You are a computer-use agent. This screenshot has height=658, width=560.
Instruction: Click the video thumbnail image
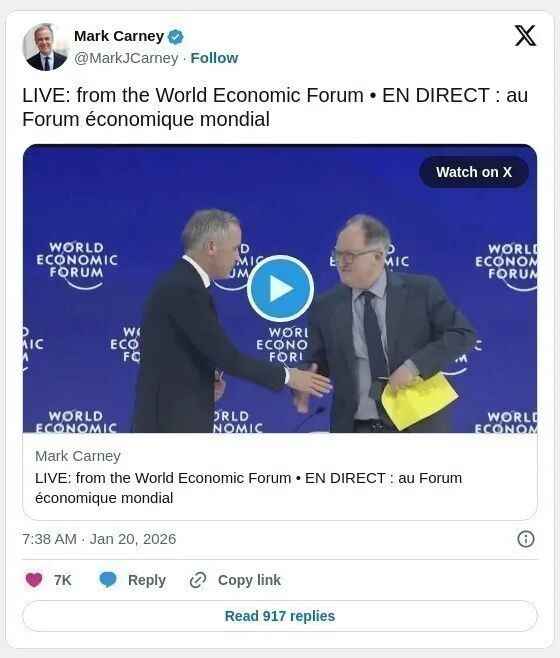point(280,289)
